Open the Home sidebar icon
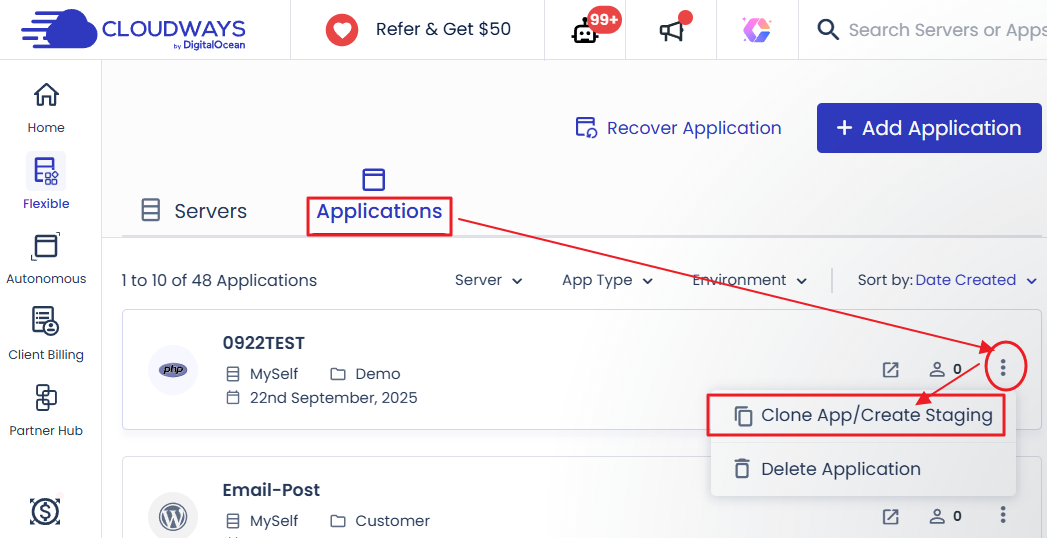 [46, 96]
